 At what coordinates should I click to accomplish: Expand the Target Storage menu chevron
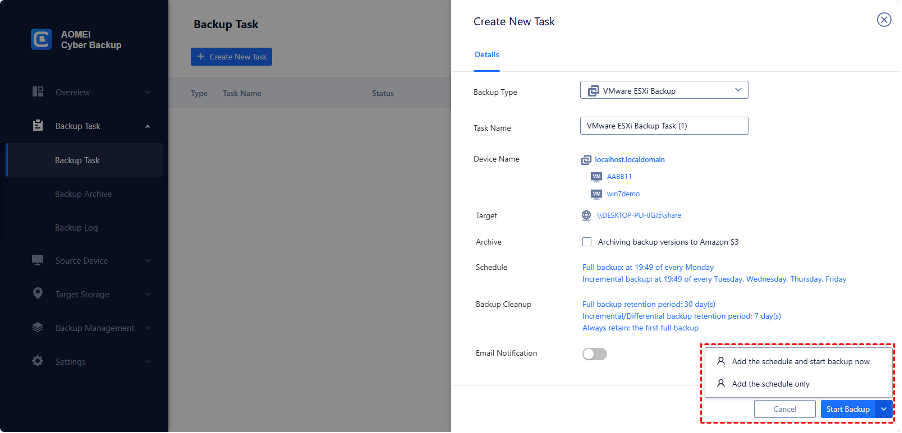tap(147, 294)
